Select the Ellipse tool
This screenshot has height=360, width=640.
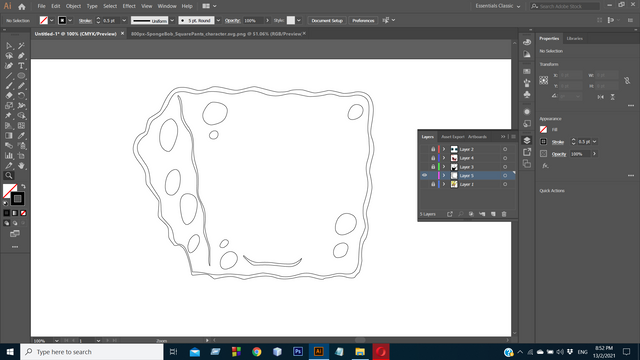[21, 76]
